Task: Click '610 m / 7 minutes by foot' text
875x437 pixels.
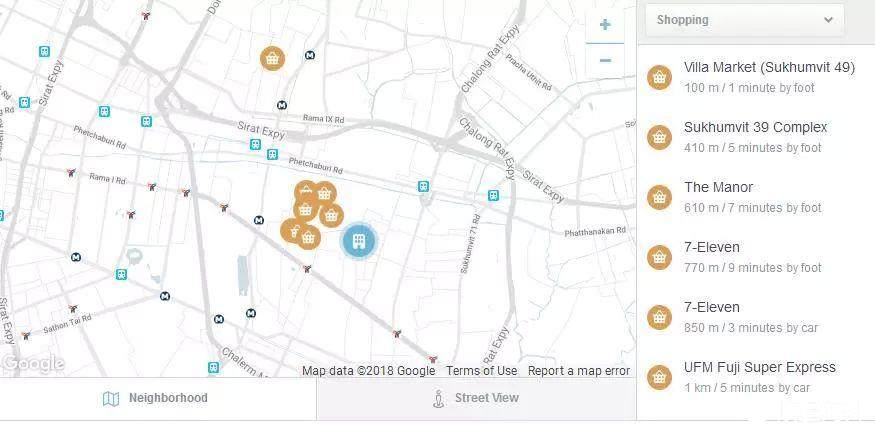Action: coord(753,208)
